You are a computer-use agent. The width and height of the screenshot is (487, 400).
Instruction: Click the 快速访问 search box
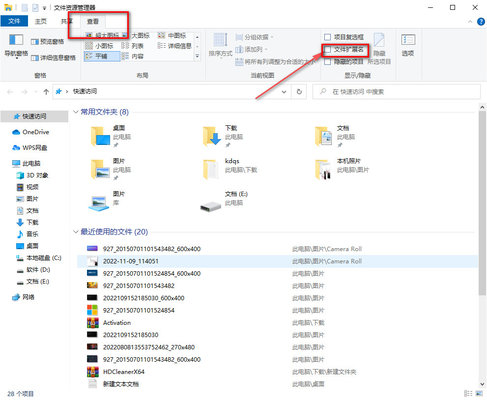397,92
